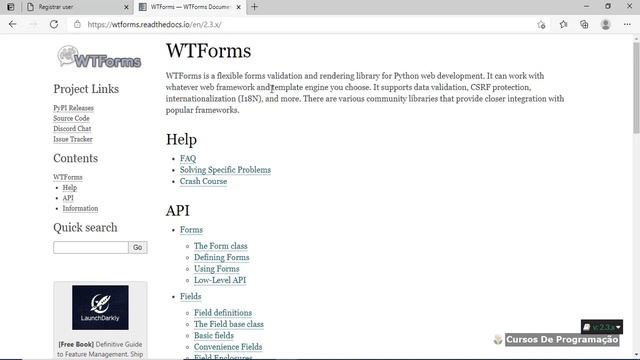This screenshot has width=640, height=360.
Task: Close the WTForms documentation tab
Action: click(238, 7)
